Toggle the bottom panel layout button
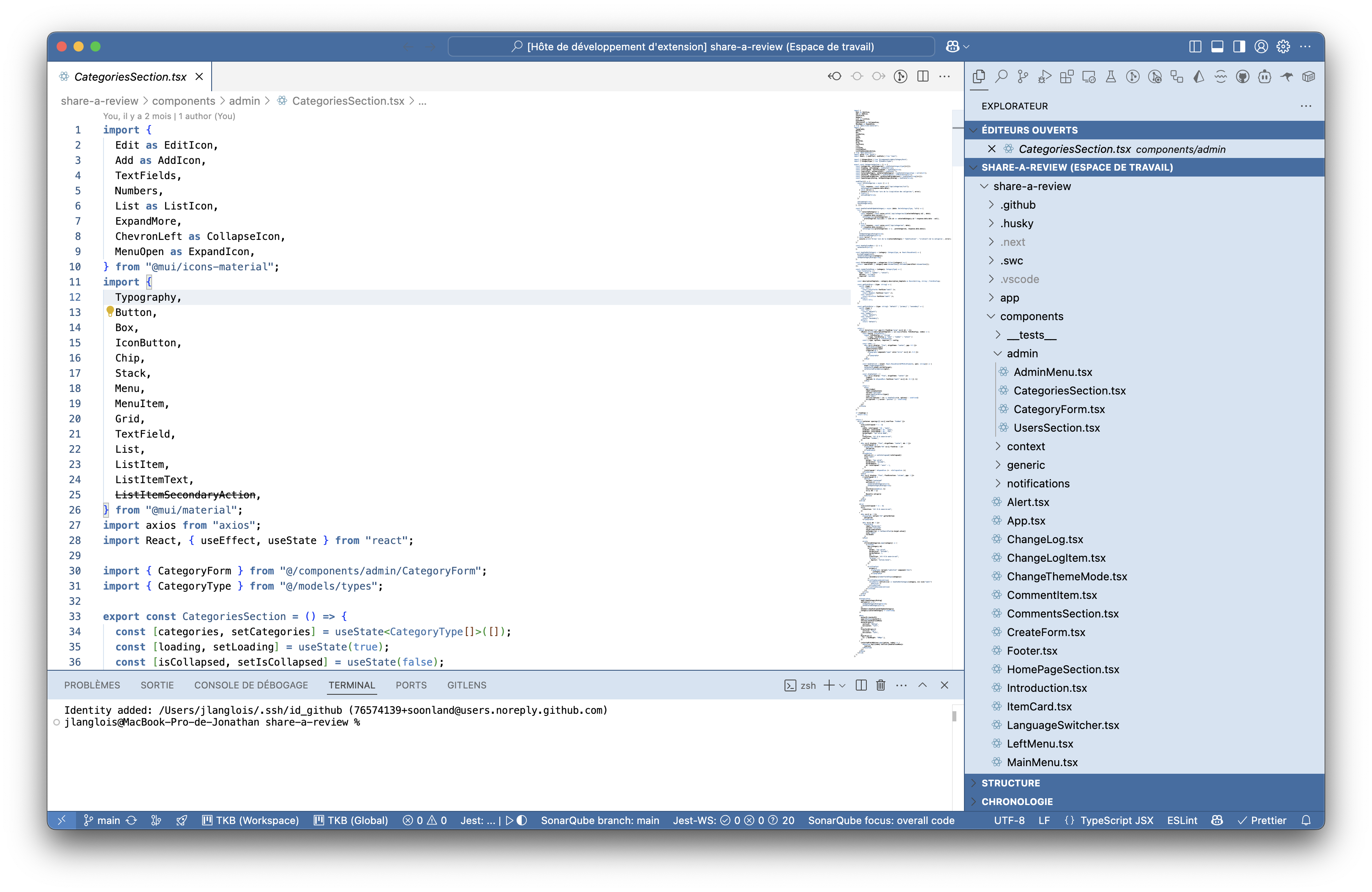Image resolution: width=1372 pixels, height=892 pixels. point(1217,47)
